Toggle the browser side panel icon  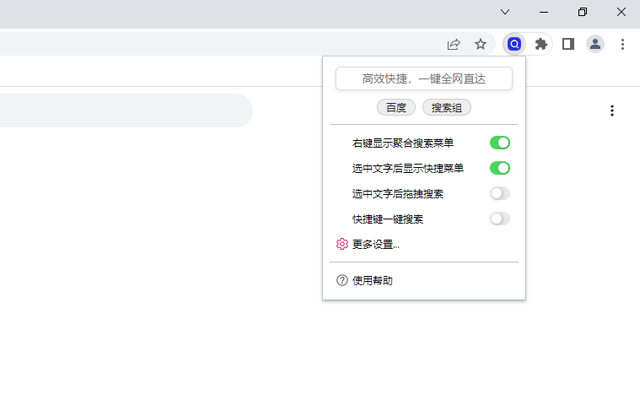568,44
